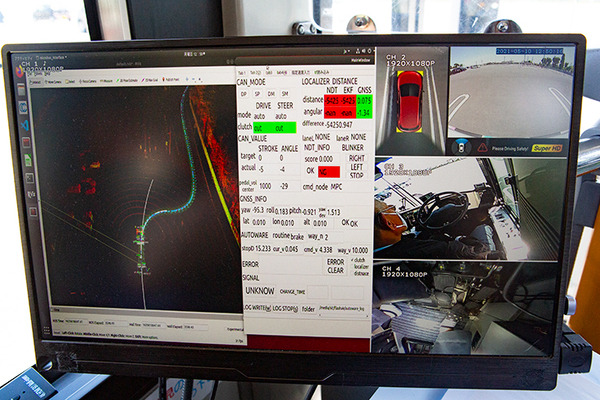Choose the Measure tool in RViz toolbar

[x=108, y=78]
